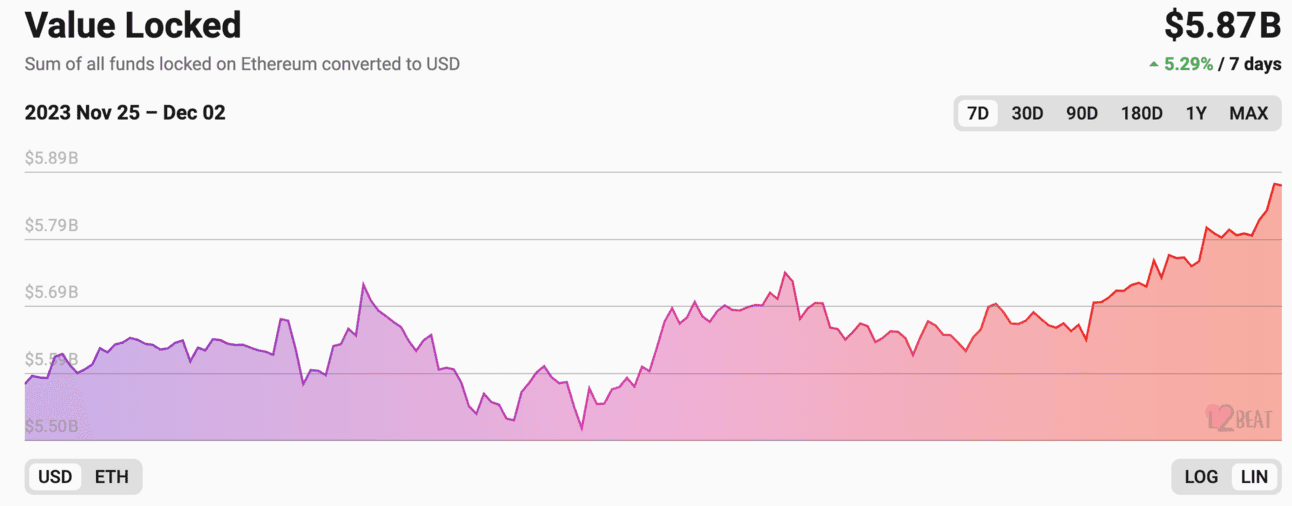Click the $5.87B total value figure

pyautogui.click(x=1222, y=25)
